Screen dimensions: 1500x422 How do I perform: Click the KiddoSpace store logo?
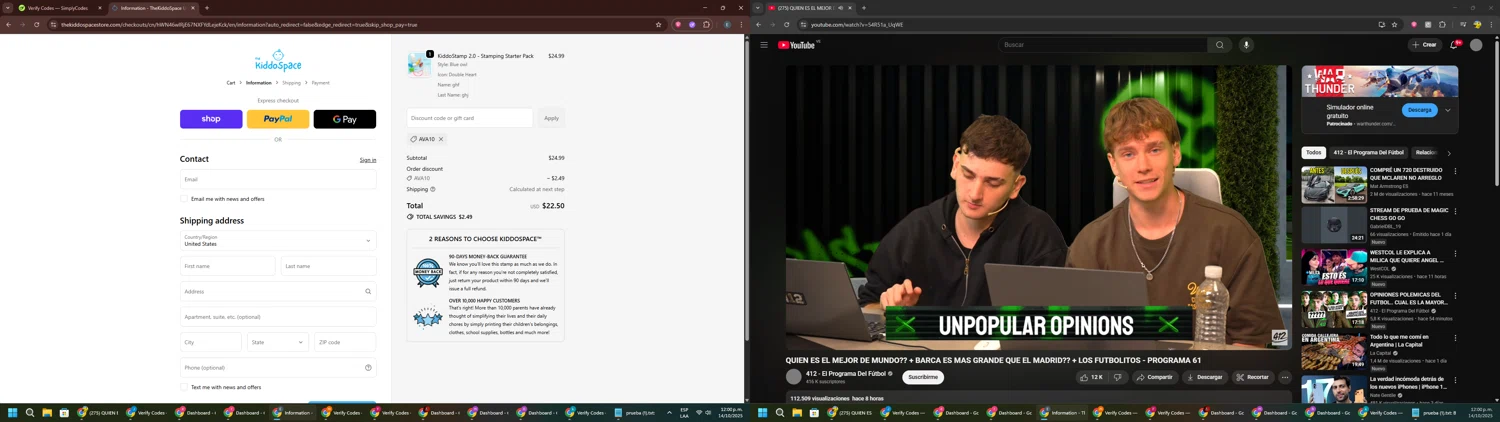tap(278, 62)
